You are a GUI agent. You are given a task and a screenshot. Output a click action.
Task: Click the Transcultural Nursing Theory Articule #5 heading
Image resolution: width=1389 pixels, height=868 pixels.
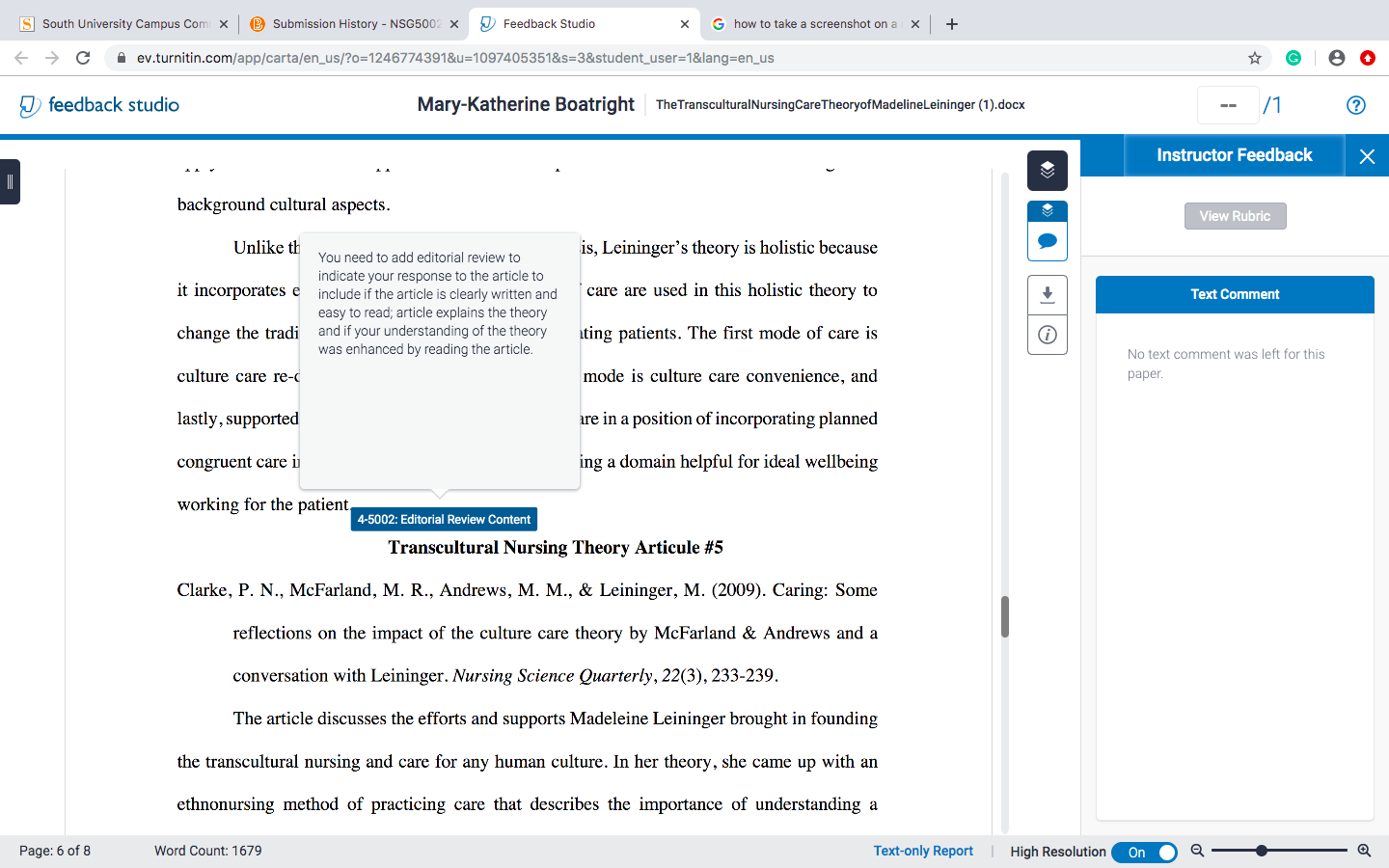click(x=556, y=548)
